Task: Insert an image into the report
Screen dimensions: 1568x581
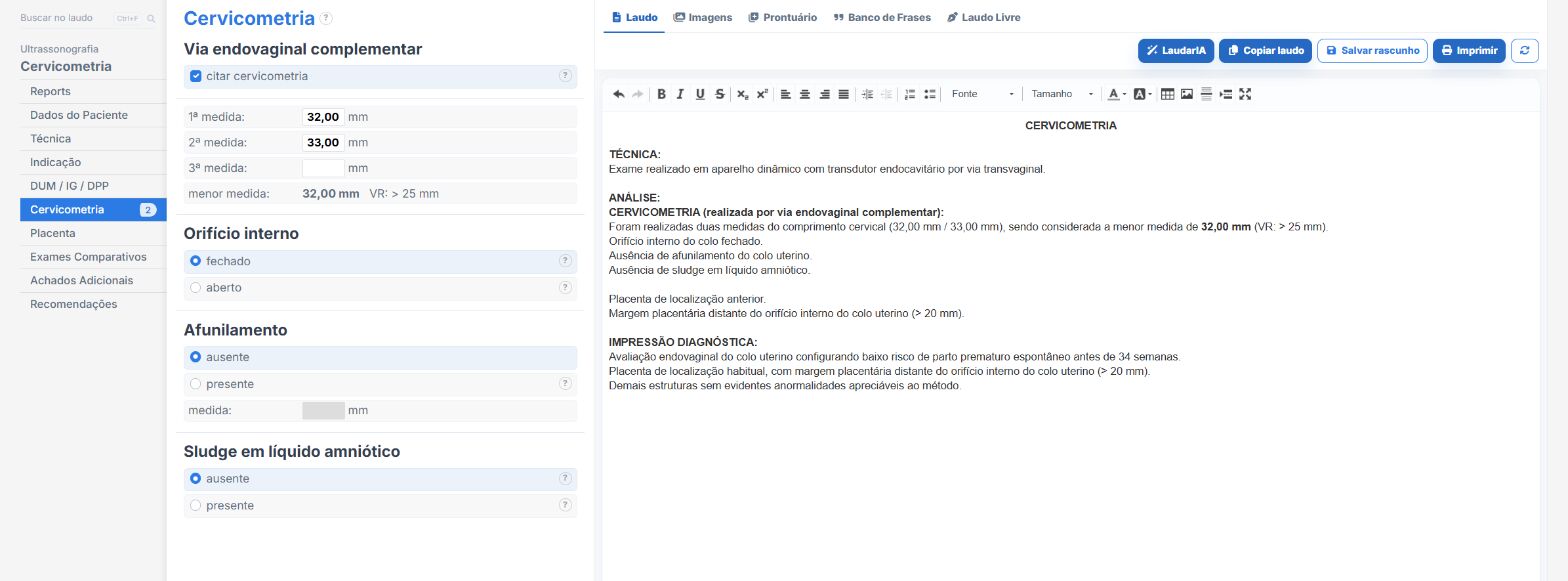Action: point(1187,94)
